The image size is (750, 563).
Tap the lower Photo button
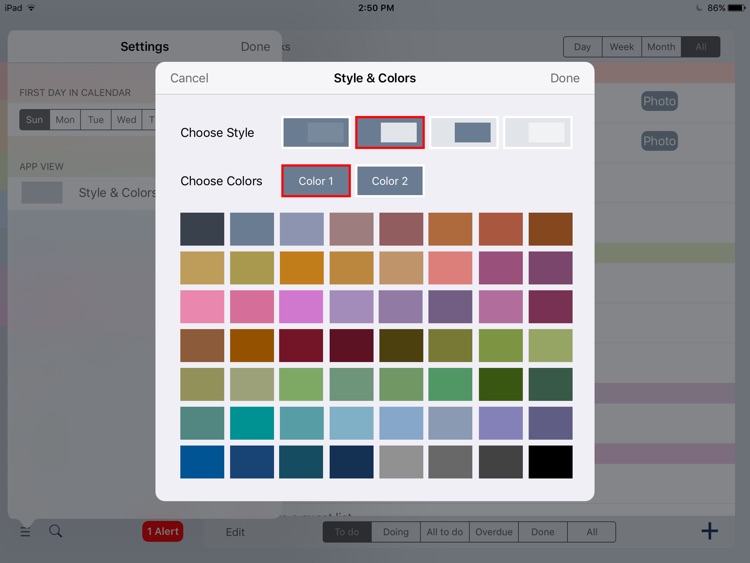point(659,141)
